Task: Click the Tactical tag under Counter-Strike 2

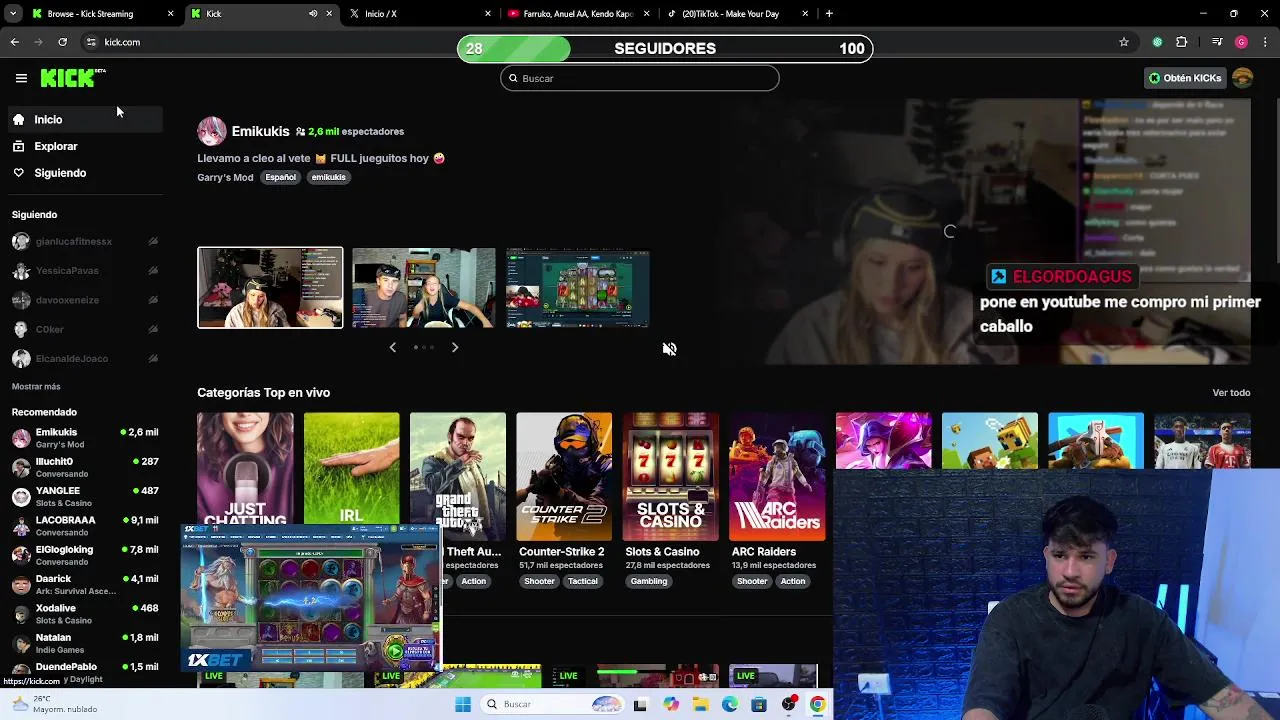Action: tap(582, 581)
